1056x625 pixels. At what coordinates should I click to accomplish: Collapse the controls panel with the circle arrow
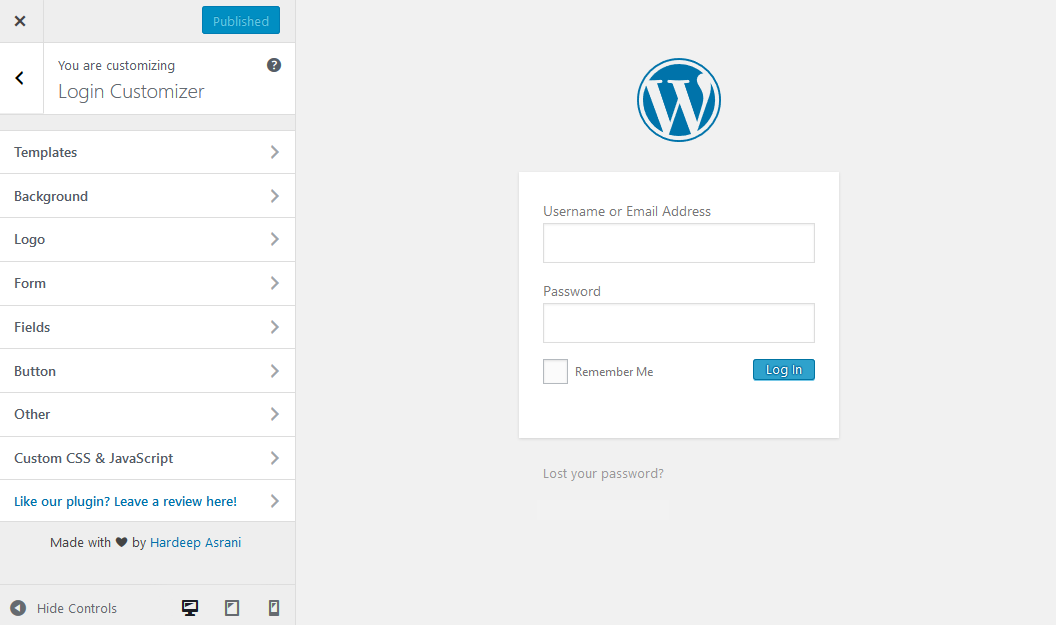click(16, 607)
